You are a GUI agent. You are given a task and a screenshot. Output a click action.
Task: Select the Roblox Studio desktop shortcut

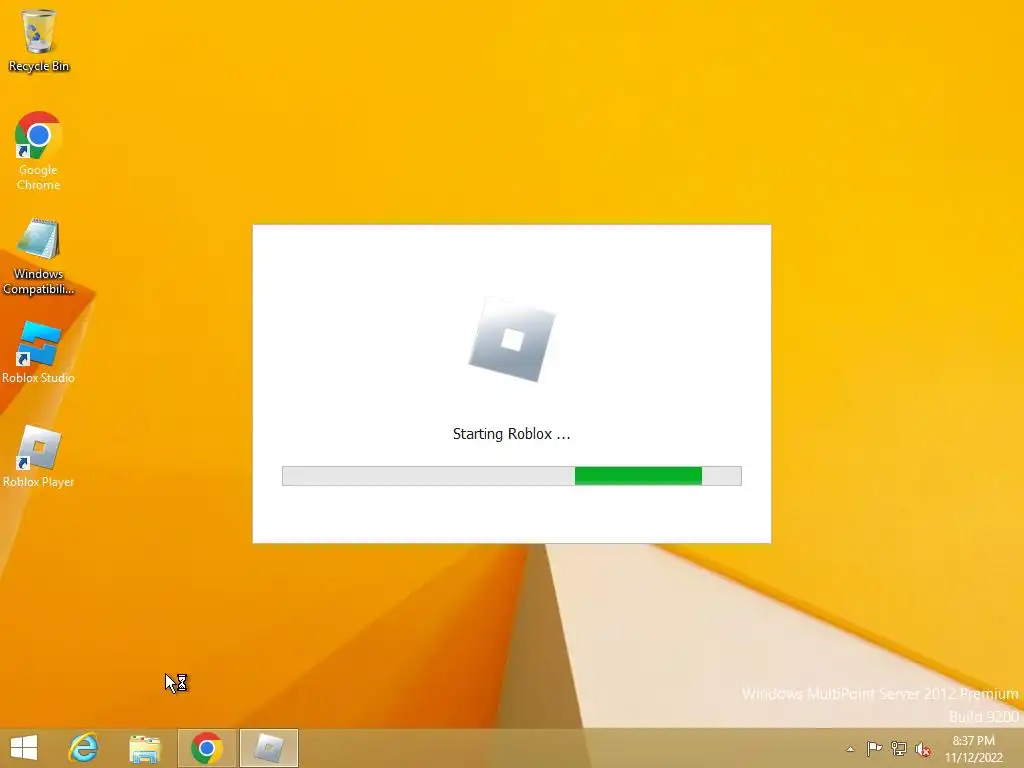(x=39, y=353)
